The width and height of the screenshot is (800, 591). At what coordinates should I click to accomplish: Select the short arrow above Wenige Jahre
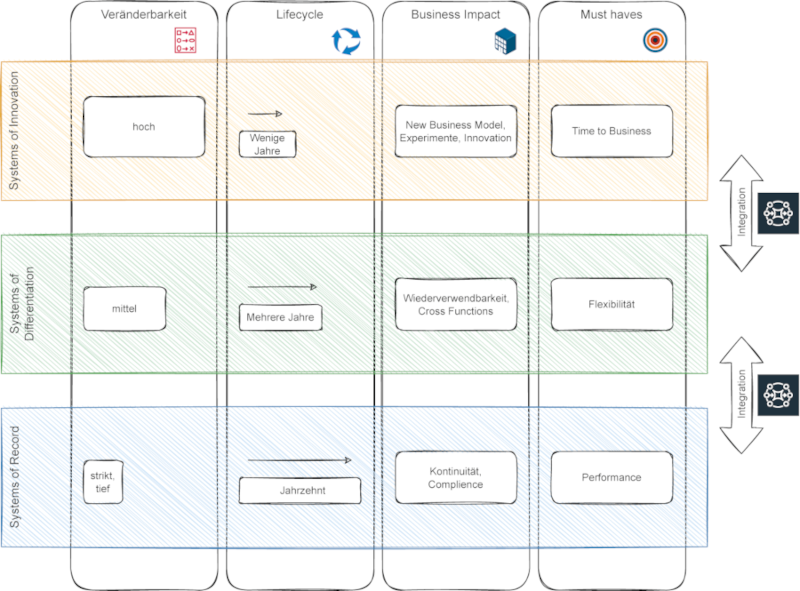[265, 114]
